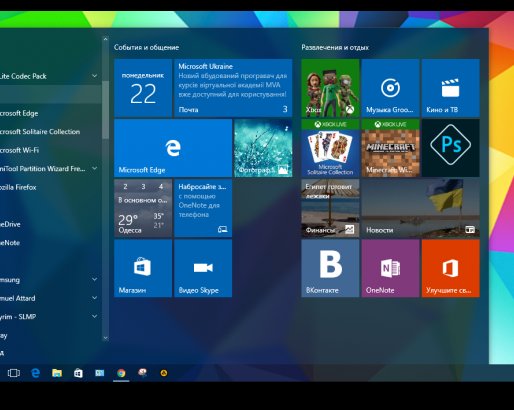
Task: Click the 'События и общение' group header
Action: pos(146,47)
